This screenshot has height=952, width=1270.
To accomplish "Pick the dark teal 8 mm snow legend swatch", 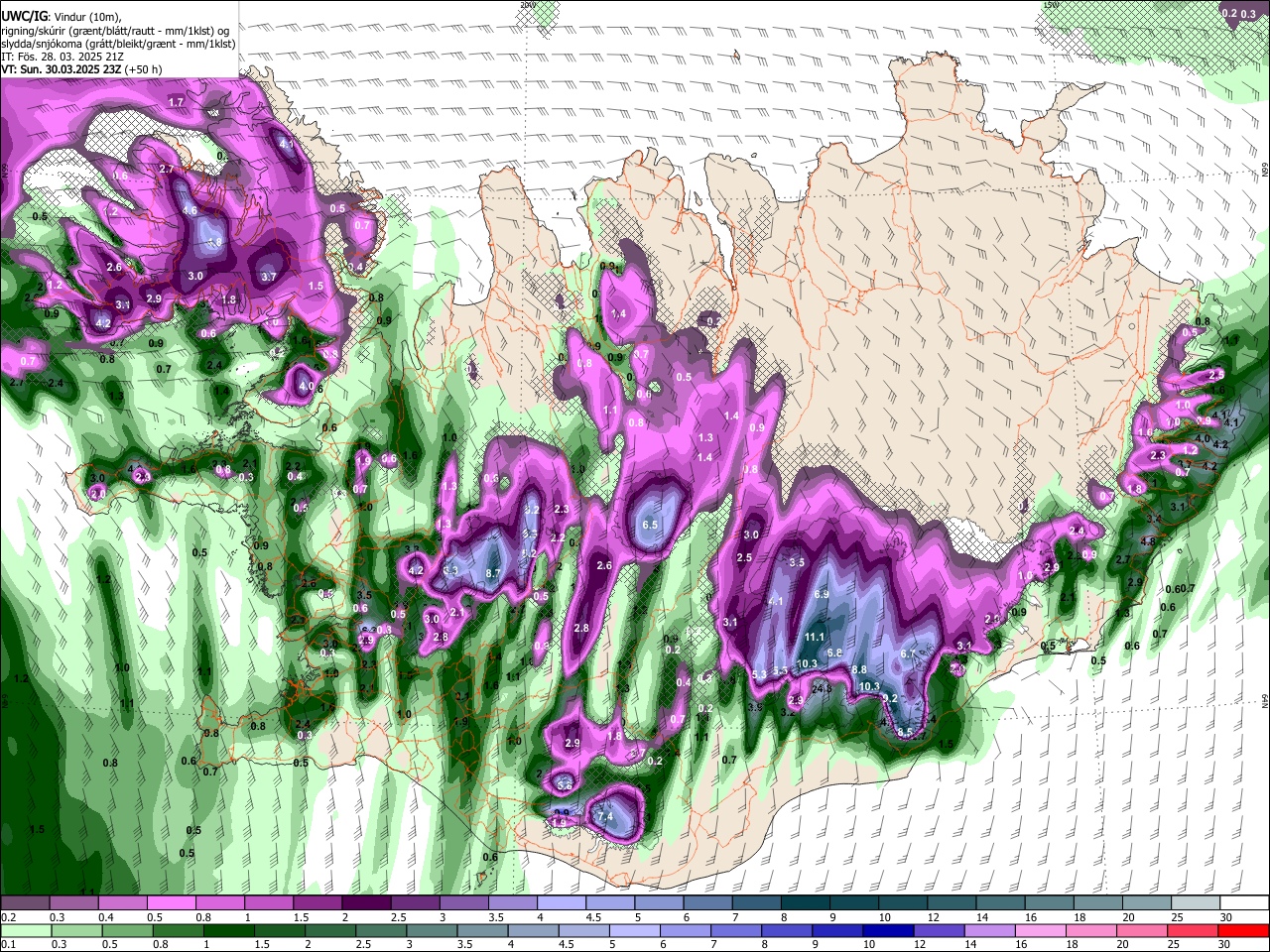I will 804,903.
